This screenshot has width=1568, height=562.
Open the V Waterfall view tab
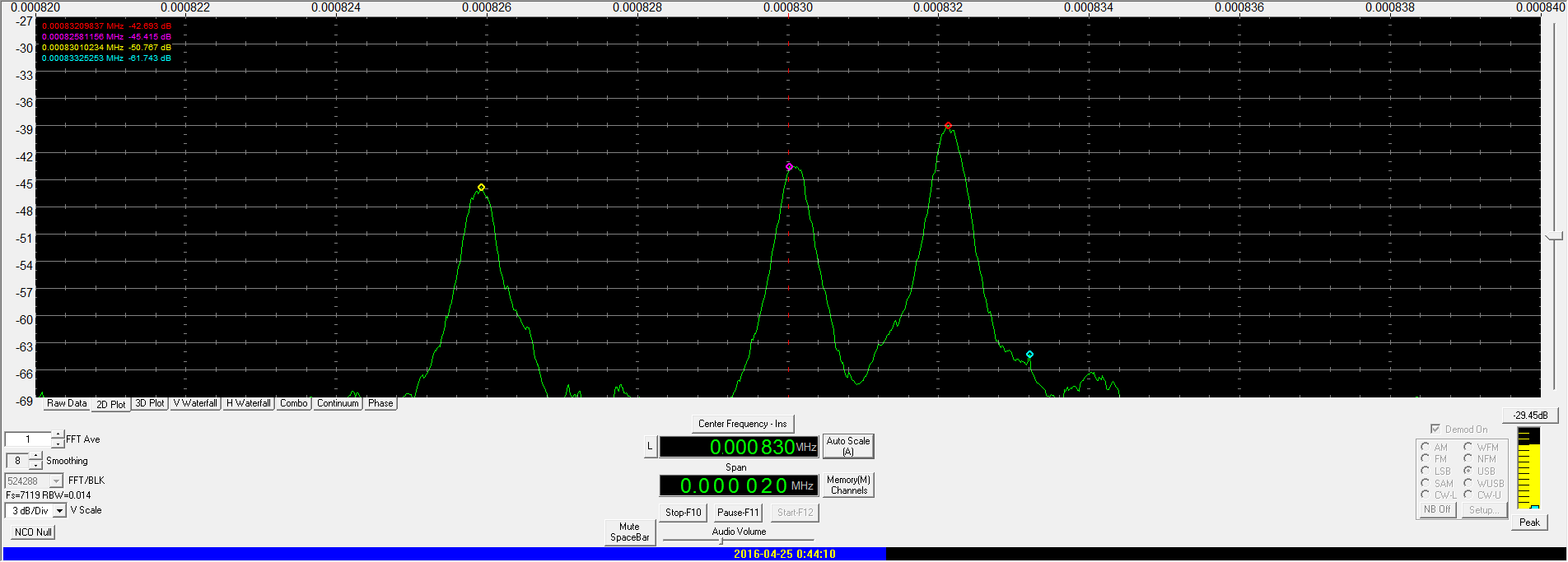[x=195, y=403]
